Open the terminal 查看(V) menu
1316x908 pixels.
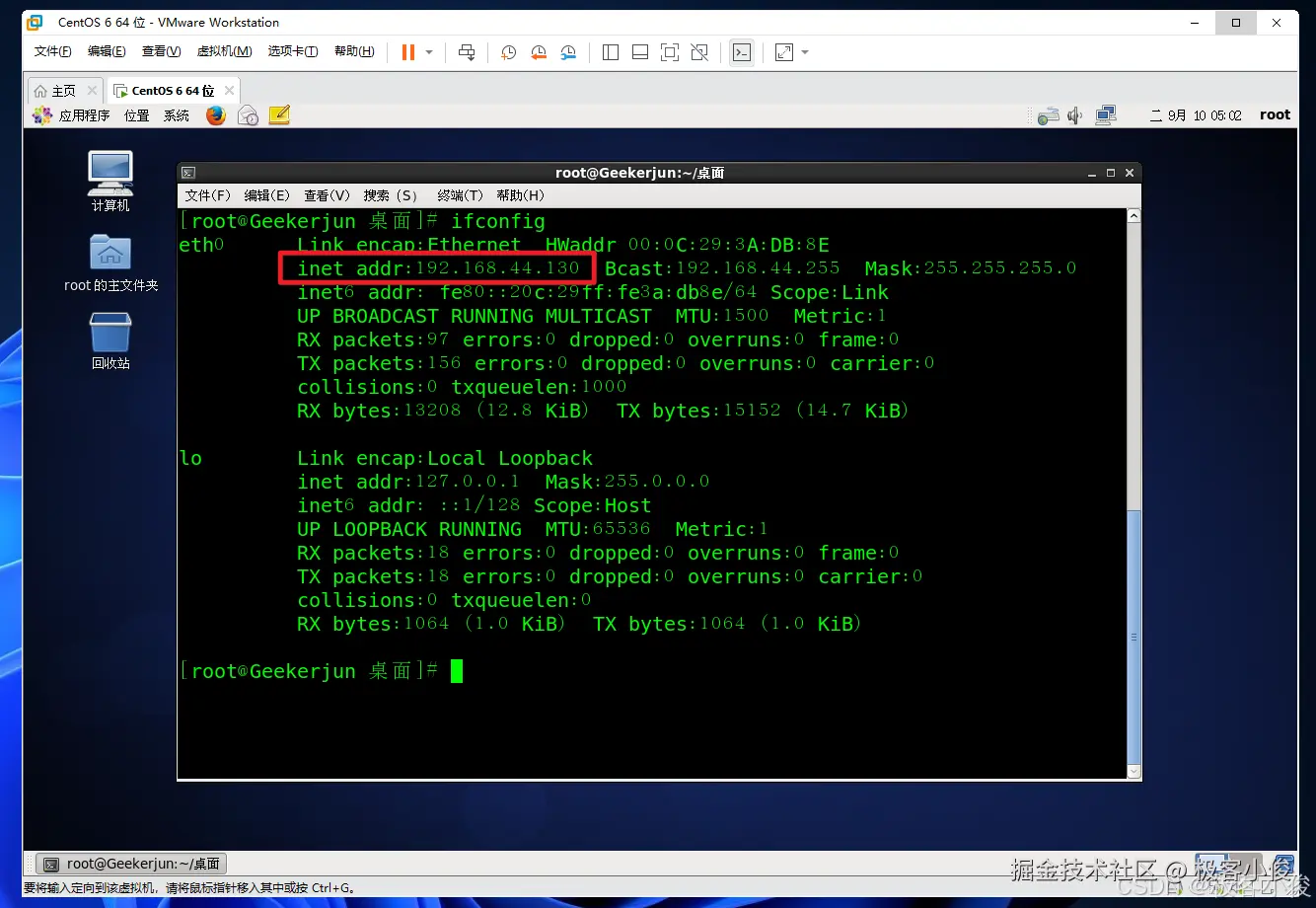pyautogui.click(x=327, y=195)
